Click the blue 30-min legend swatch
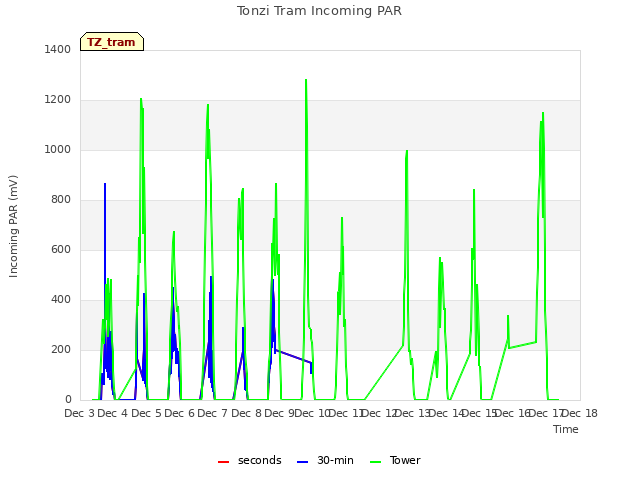This screenshot has height=480, width=640. tap(302, 462)
